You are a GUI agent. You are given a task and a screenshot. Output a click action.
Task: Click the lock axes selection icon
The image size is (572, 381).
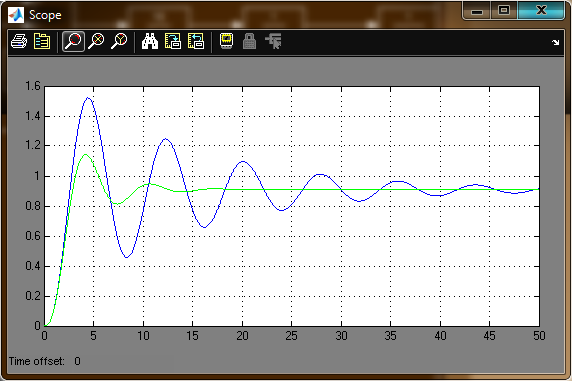coord(250,41)
